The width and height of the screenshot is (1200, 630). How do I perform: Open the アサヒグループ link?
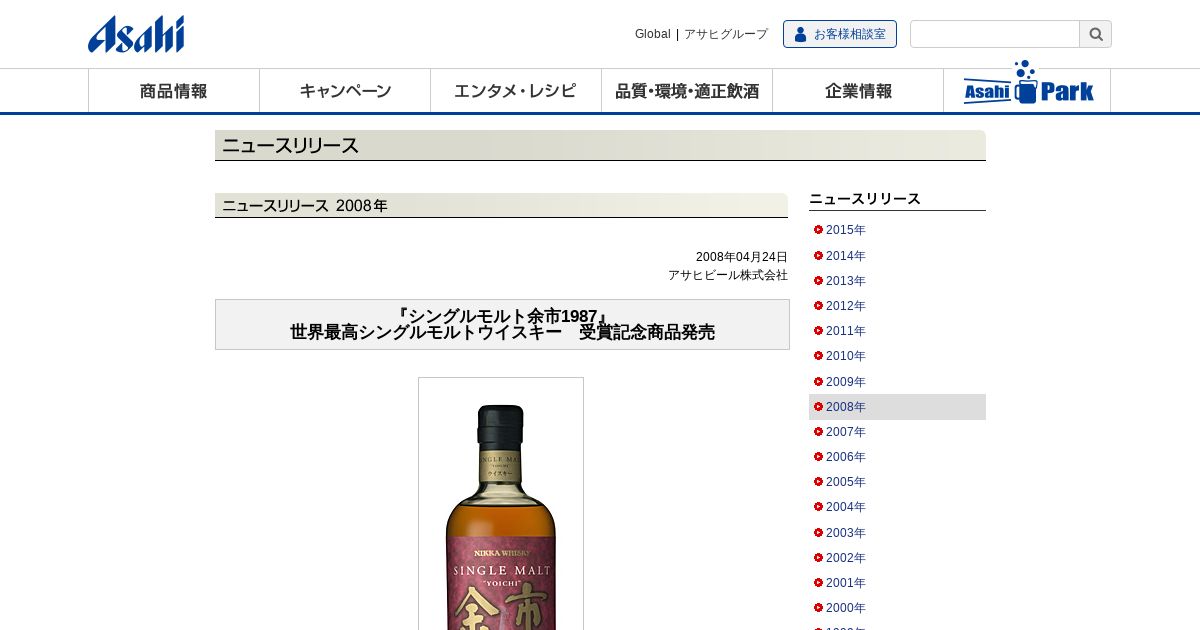click(x=726, y=34)
